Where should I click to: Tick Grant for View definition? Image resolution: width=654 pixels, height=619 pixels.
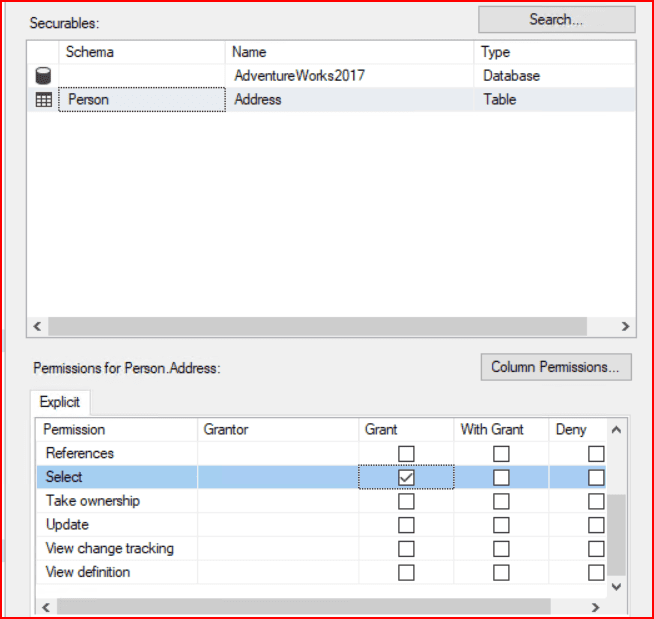pyautogui.click(x=406, y=573)
